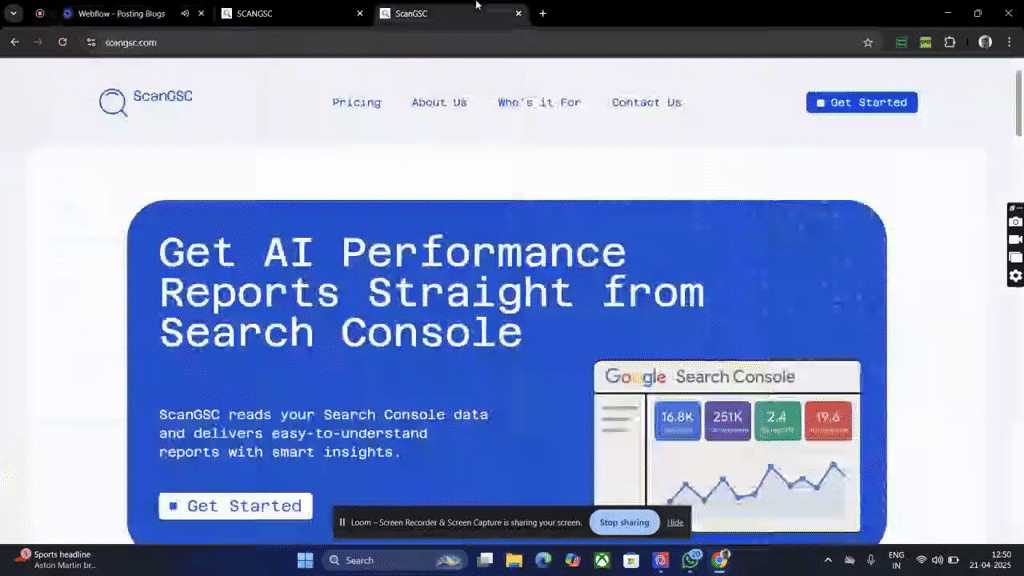Switch the ENG IN input language

[x=896, y=560]
